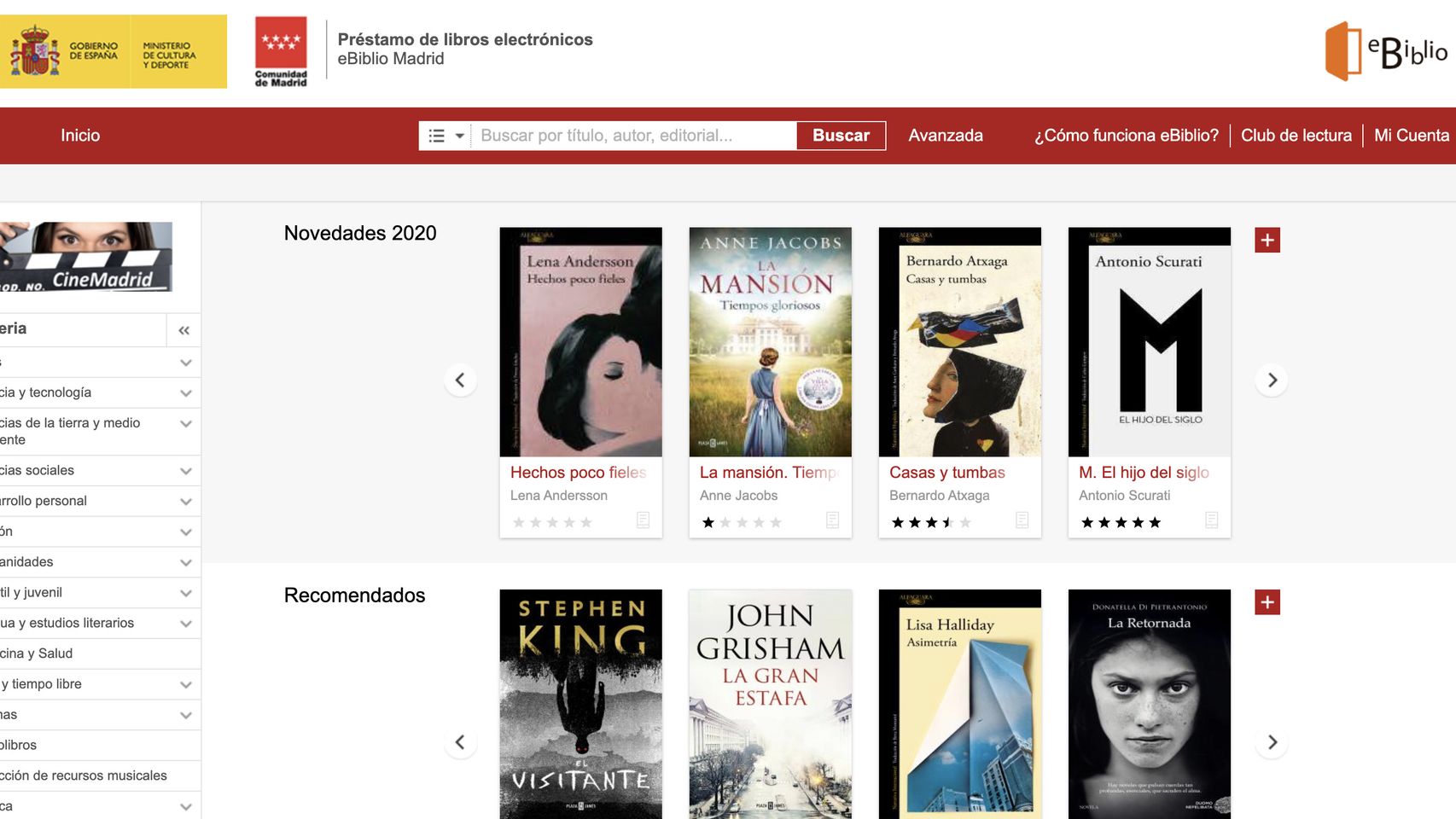
Task: Expand the 'til y juvenil' category
Action: coord(186,593)
